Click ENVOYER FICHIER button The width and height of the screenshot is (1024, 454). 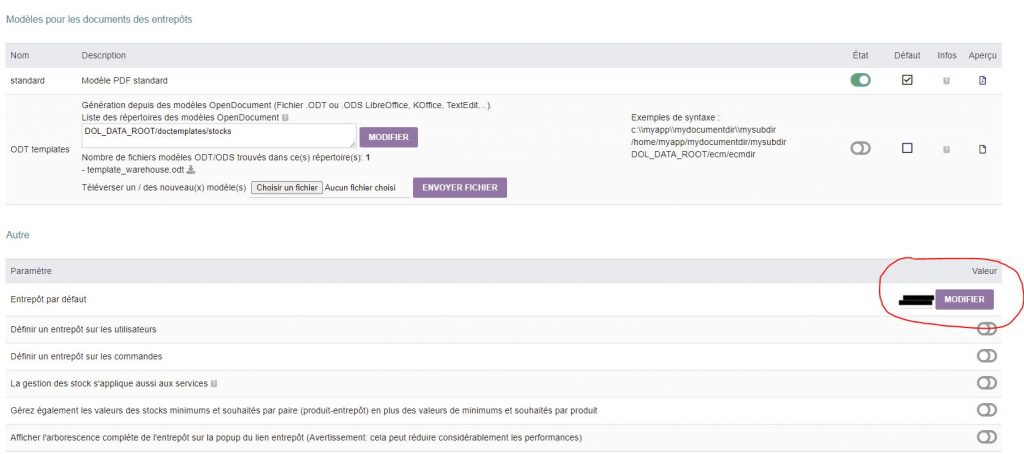[460, 187]
